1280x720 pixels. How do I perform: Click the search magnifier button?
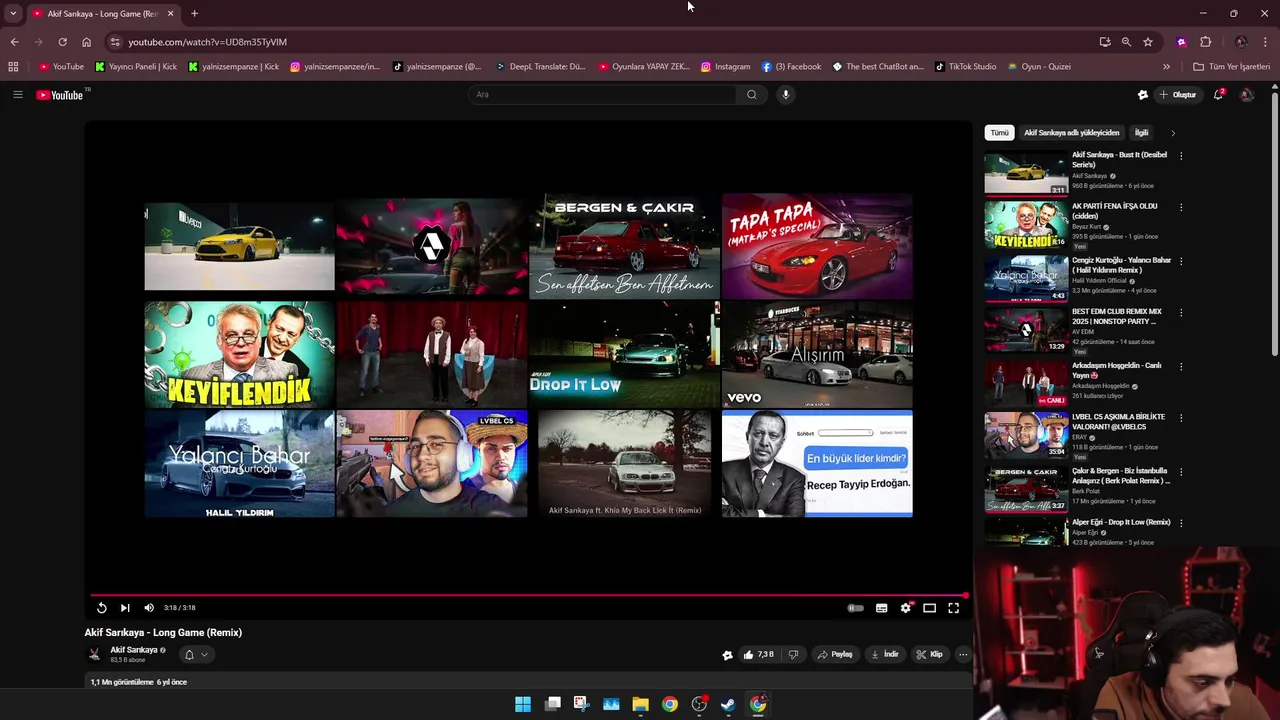pos(752,95)
